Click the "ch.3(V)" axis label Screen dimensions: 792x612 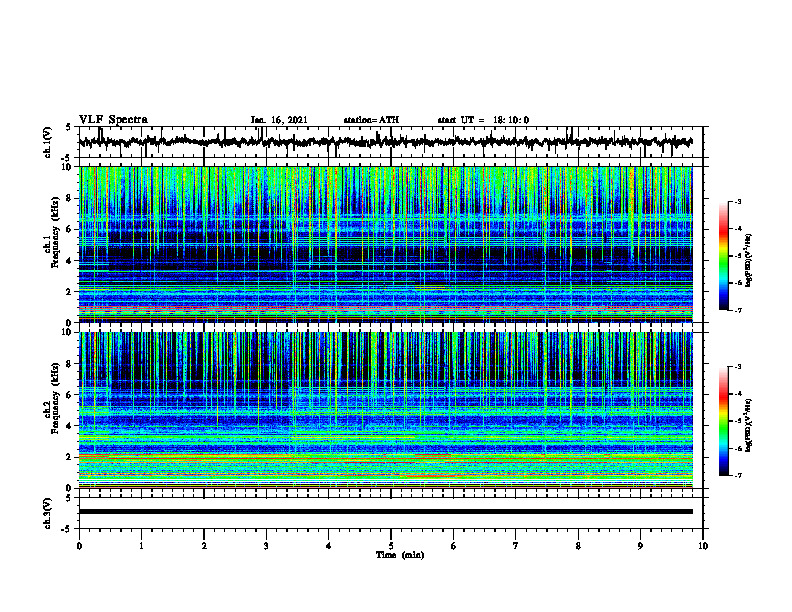[47, 513]
